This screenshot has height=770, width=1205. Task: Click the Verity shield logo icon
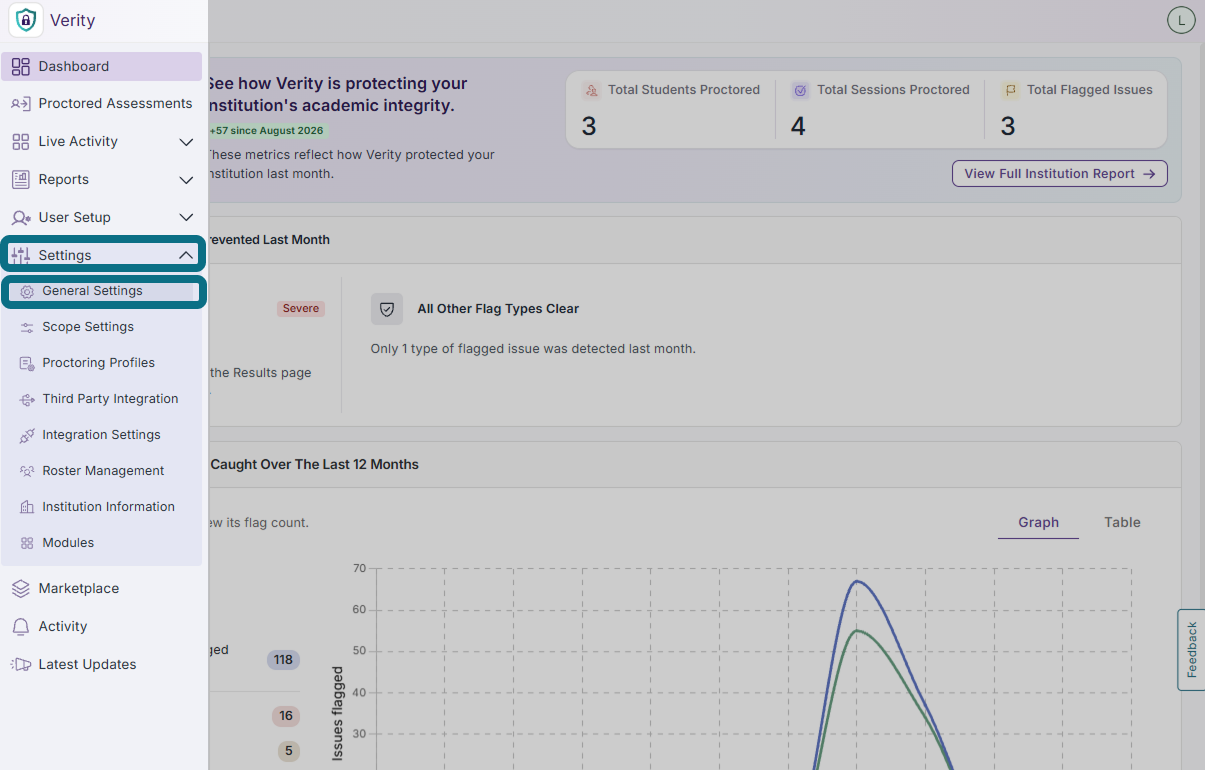(x=26, y=20)
